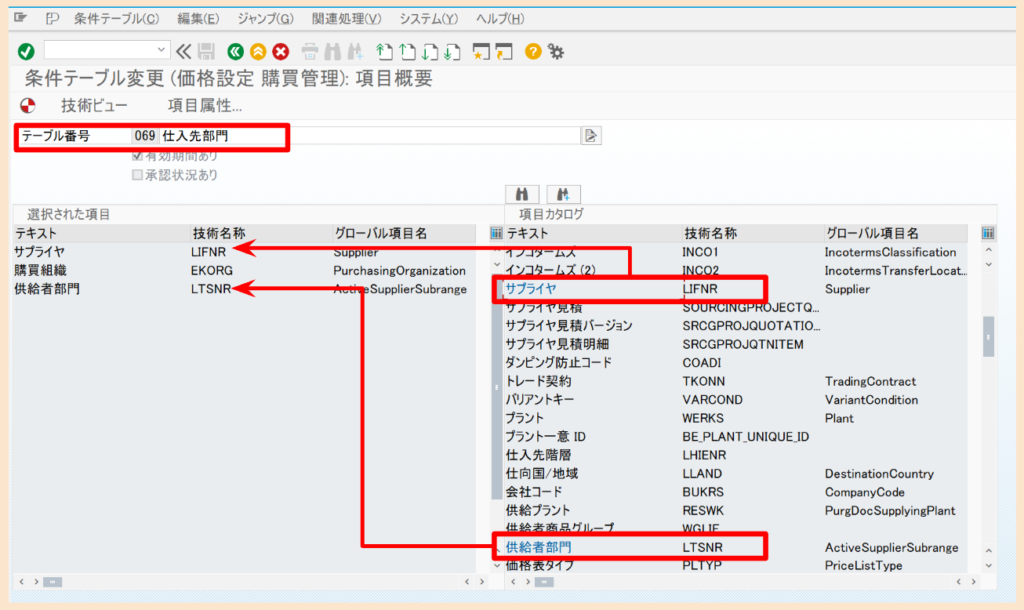Open a new GUI window icon
Screen dimensions: 1024x610
coord(481,51)
